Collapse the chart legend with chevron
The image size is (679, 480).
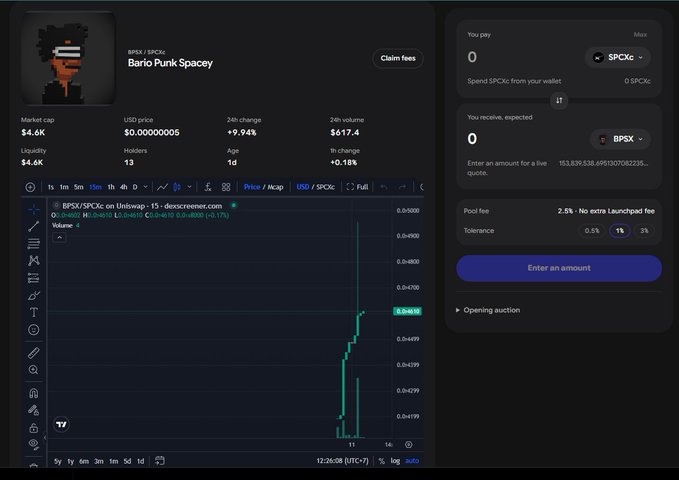pyautogui.click(x=59, y=237)
